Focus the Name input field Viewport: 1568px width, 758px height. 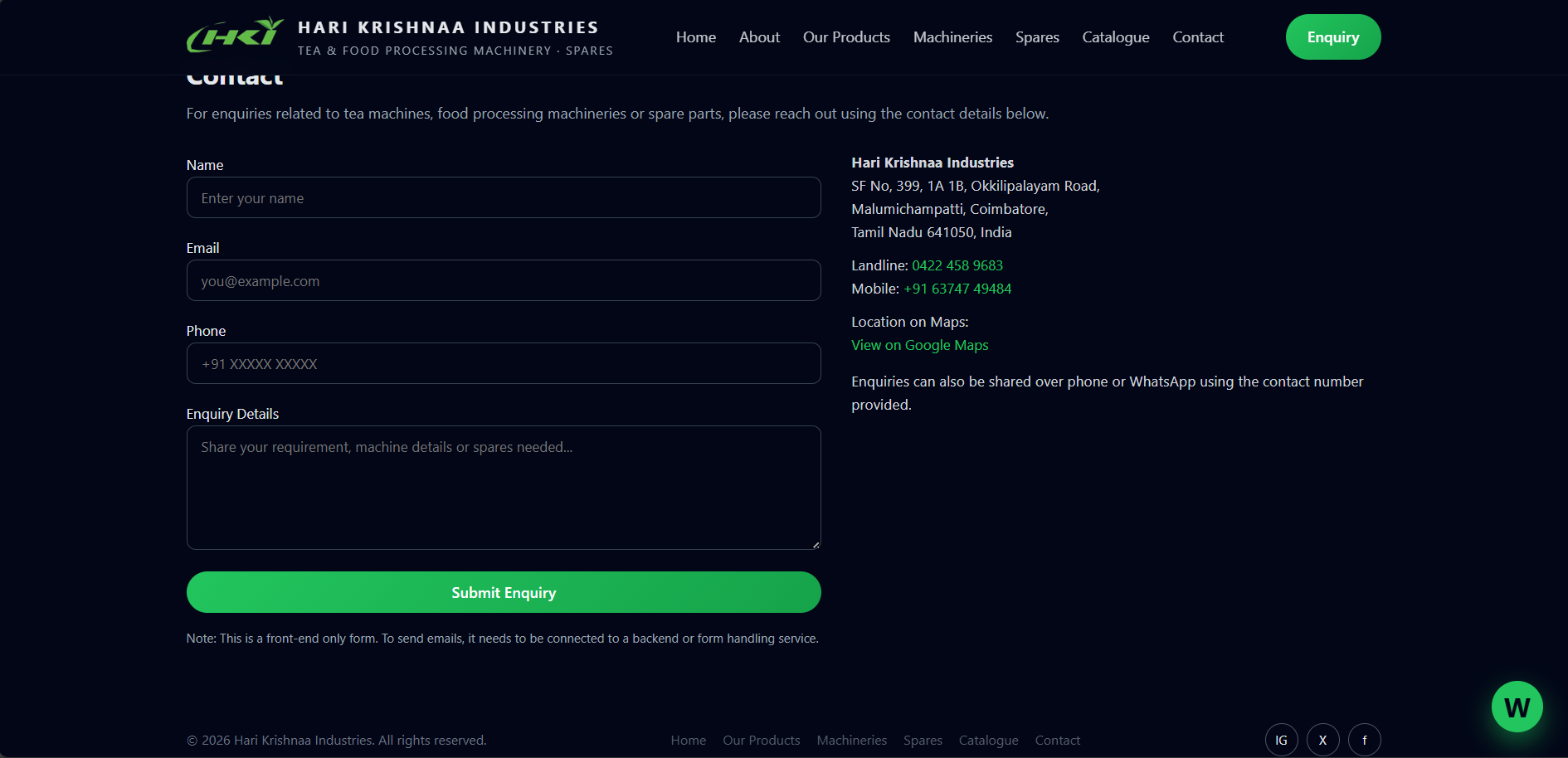pos(504,198)
